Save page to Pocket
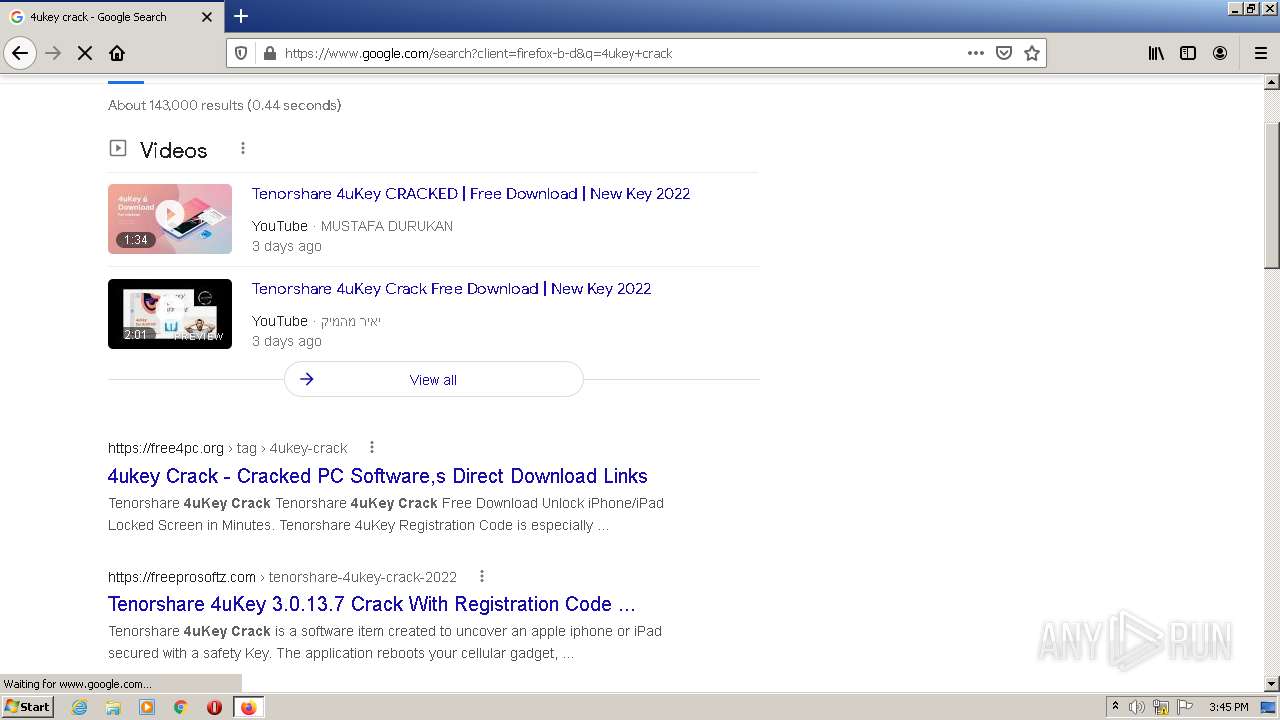This screenshot has width=1280, height=720. click(1004, 53)
